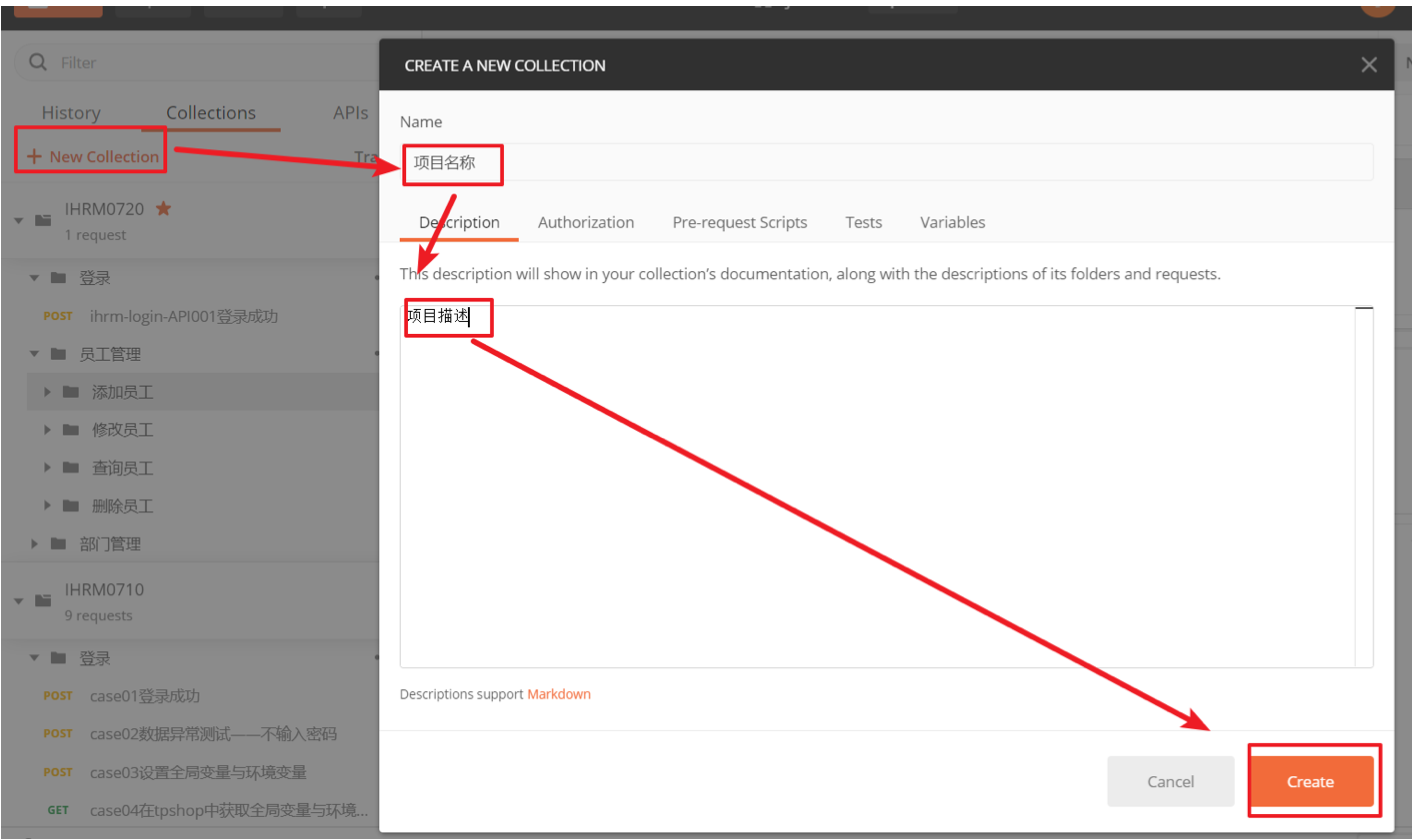Switch to History tab in sidebar
The width and height of the screenshot is (1412, 840).
[71, 113]
